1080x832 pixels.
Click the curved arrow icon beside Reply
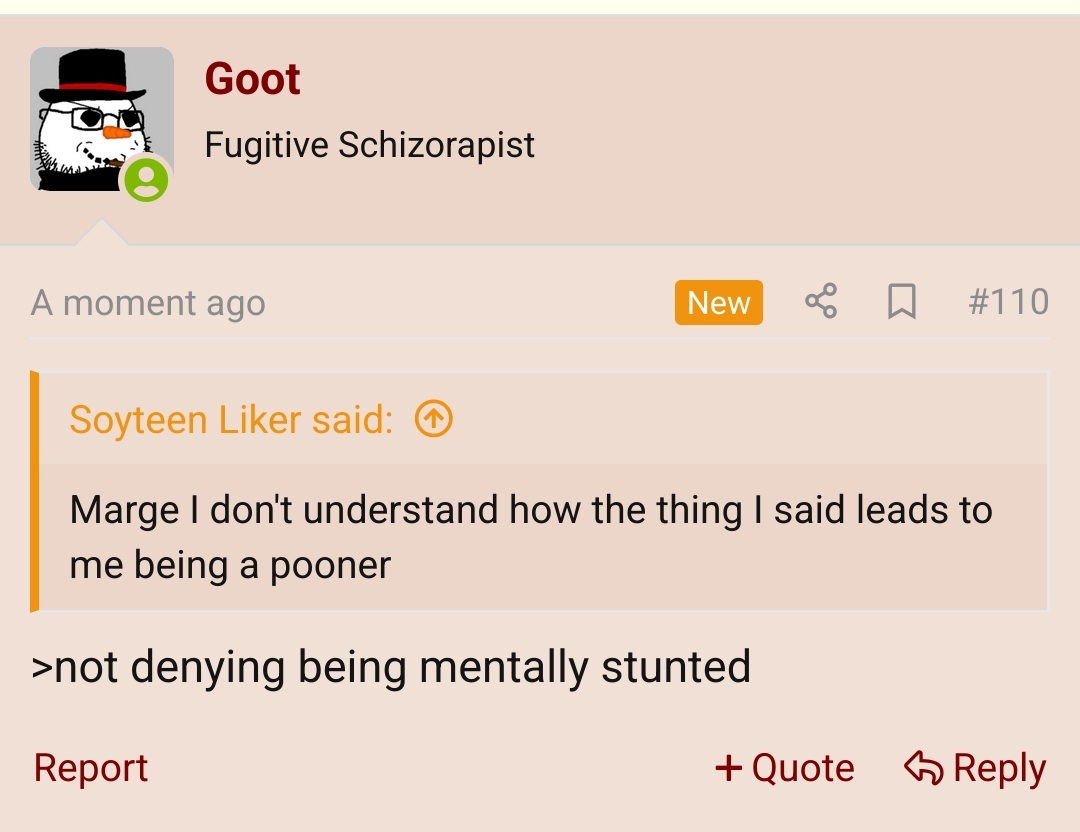pos(924,768)
